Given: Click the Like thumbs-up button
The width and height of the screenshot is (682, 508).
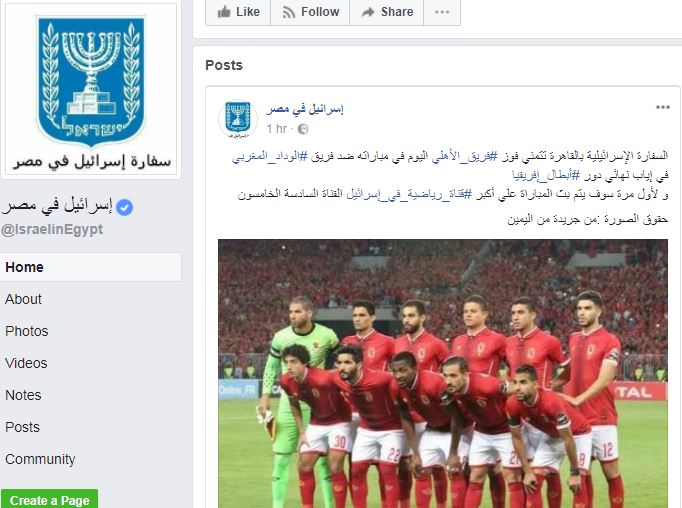Looking at the screenshot, I should pos(238,12).
